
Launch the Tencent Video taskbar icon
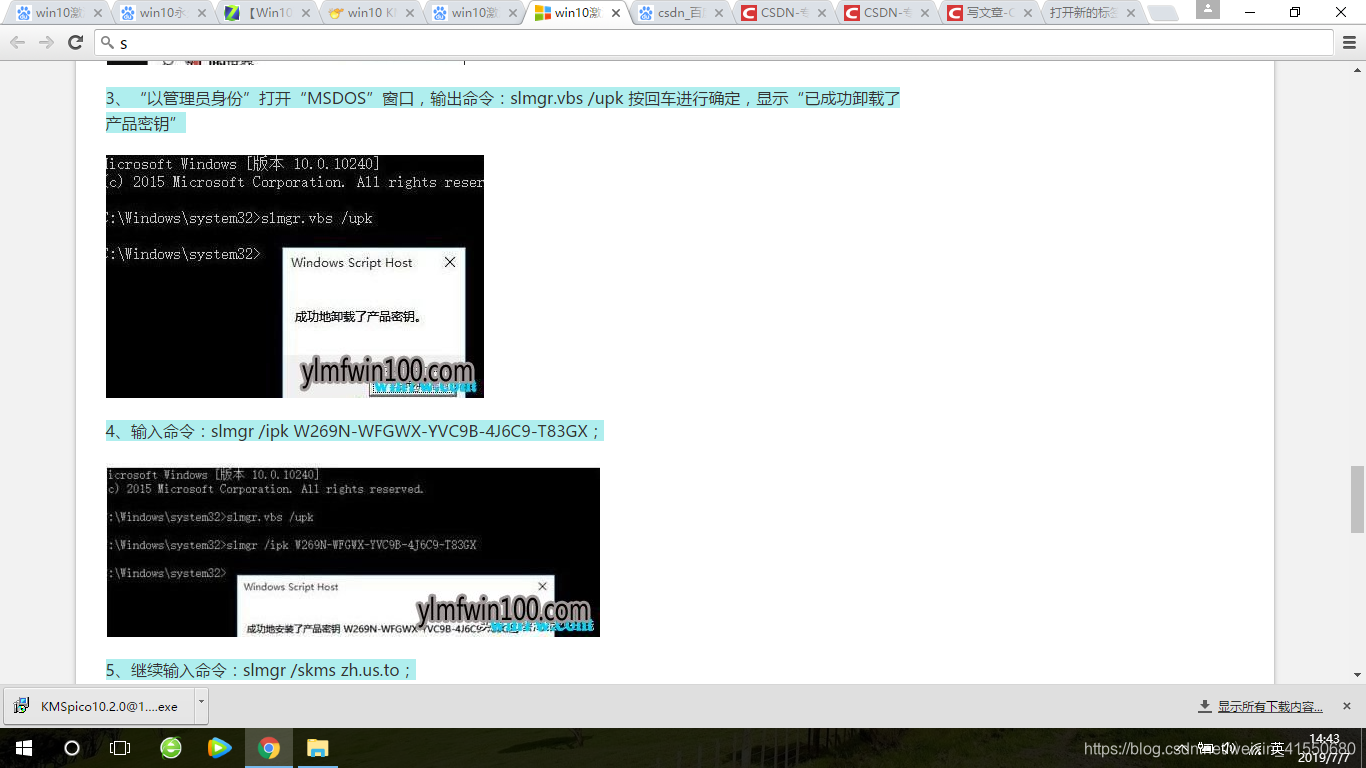coord(219,748)
